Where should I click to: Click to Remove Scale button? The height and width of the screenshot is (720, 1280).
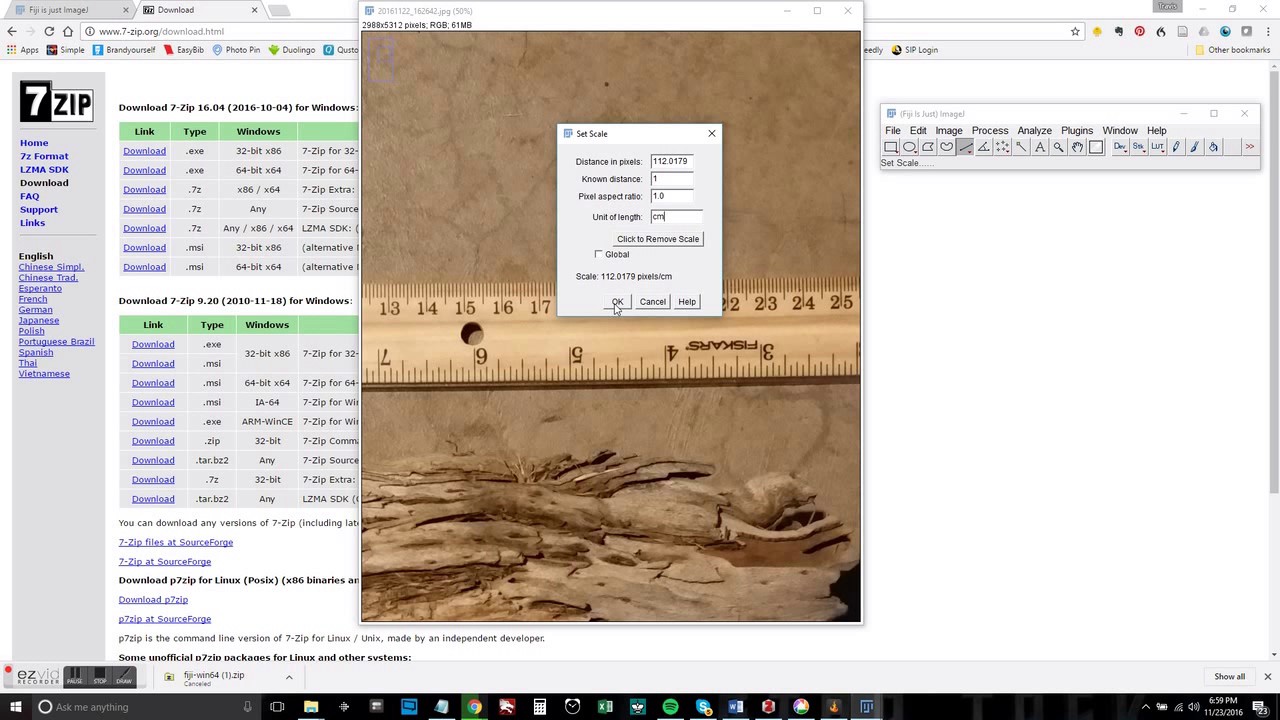coord(658,239)
